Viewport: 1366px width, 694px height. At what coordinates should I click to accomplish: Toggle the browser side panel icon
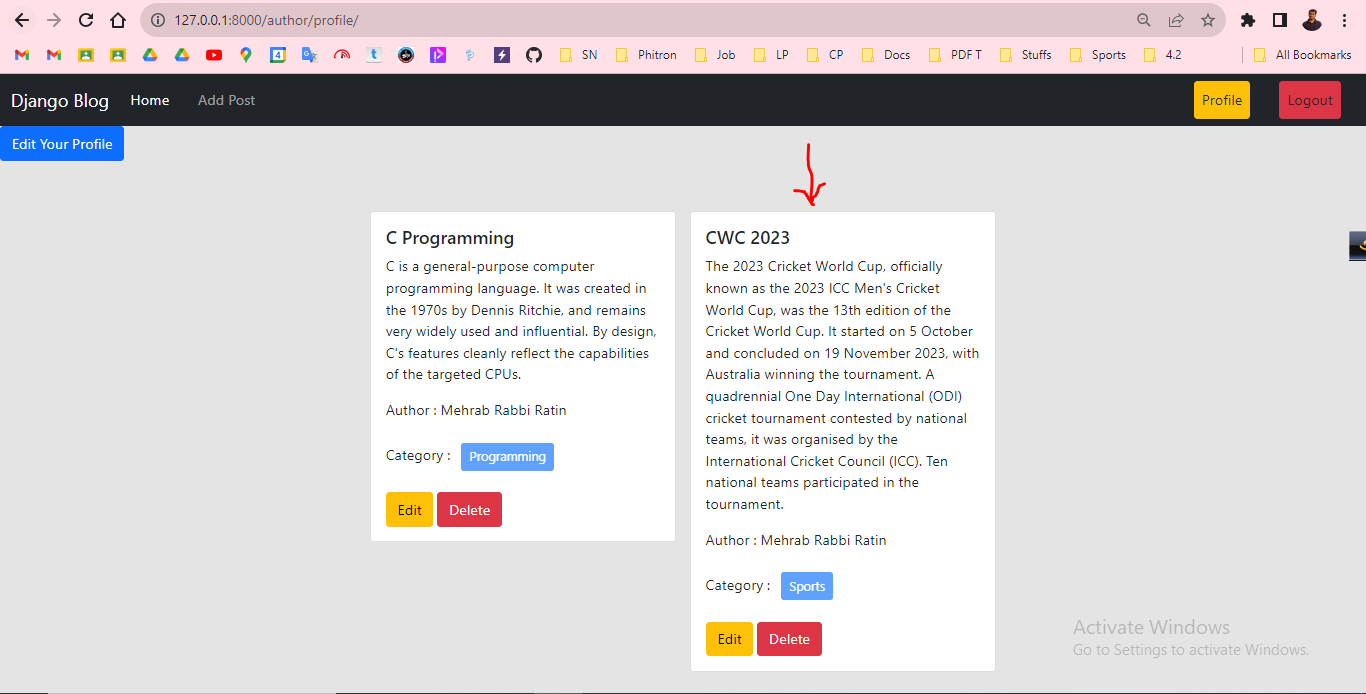pos(1279,20)
